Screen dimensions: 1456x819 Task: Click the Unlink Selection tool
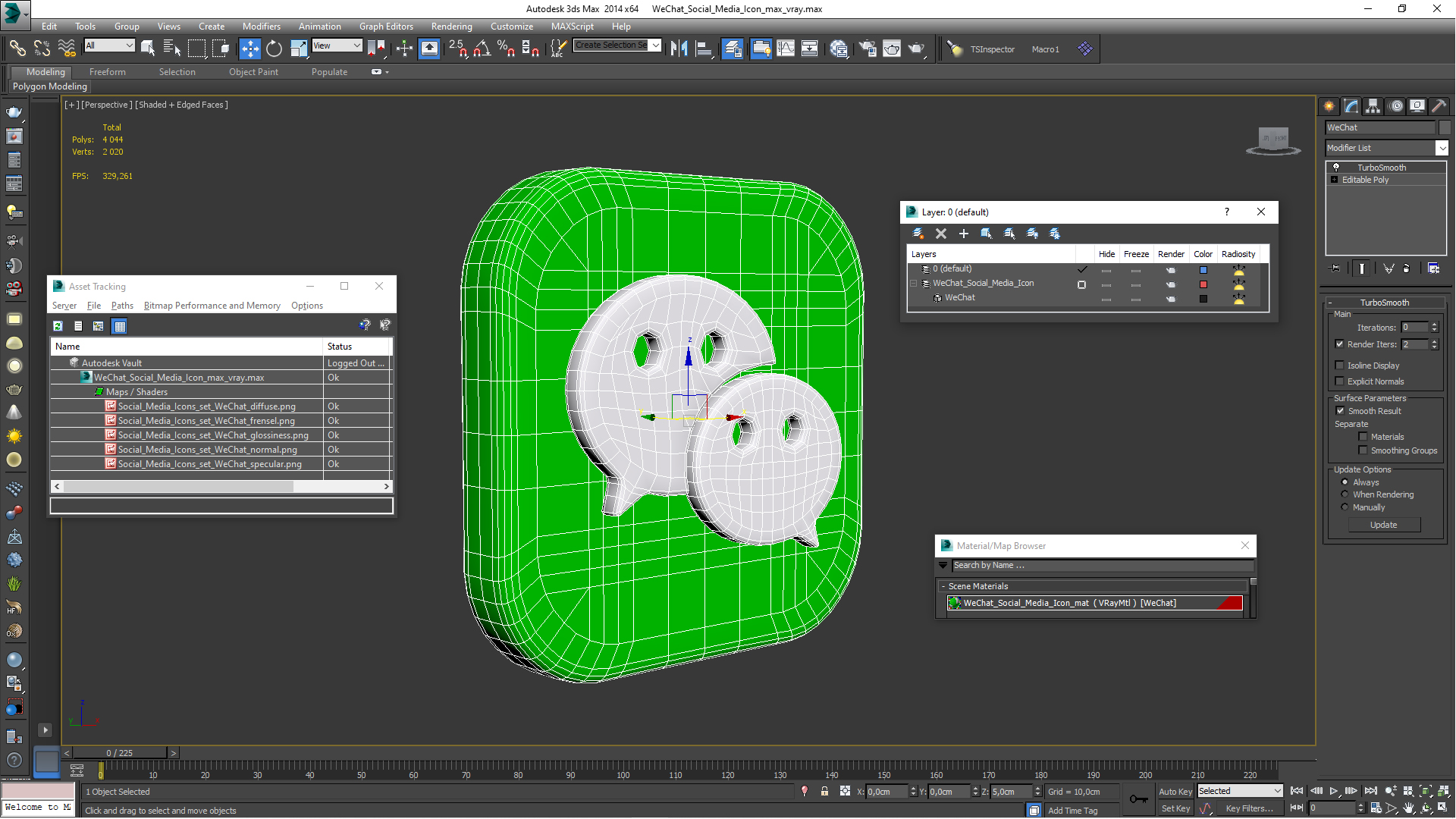coord(42,49)
